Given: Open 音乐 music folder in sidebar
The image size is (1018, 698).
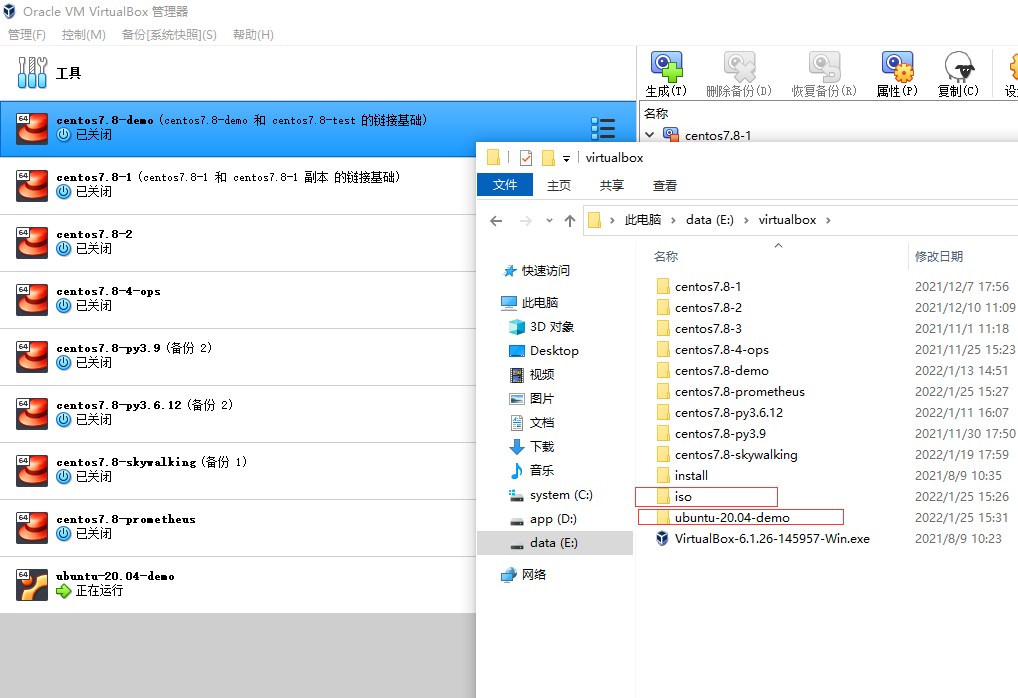Looking at the screenshot, I should (541, 470).
